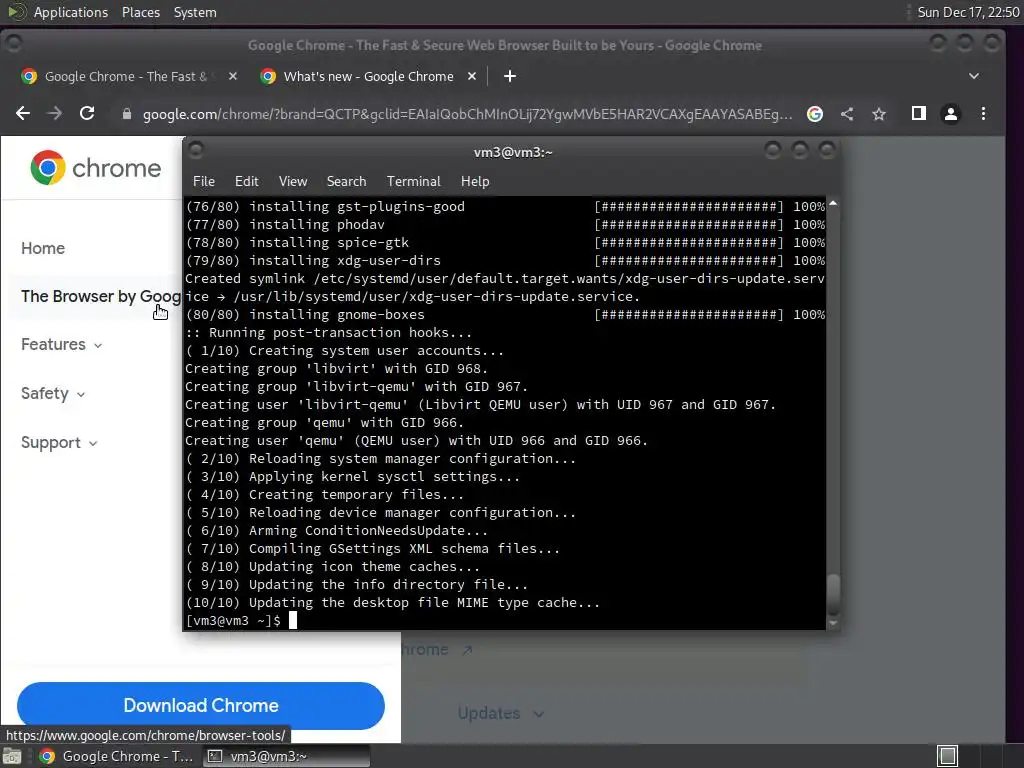Click Google Chrome taskbar entry
Image resolution: width=1024 pixels, height=768 pixels.
point(116,756)
